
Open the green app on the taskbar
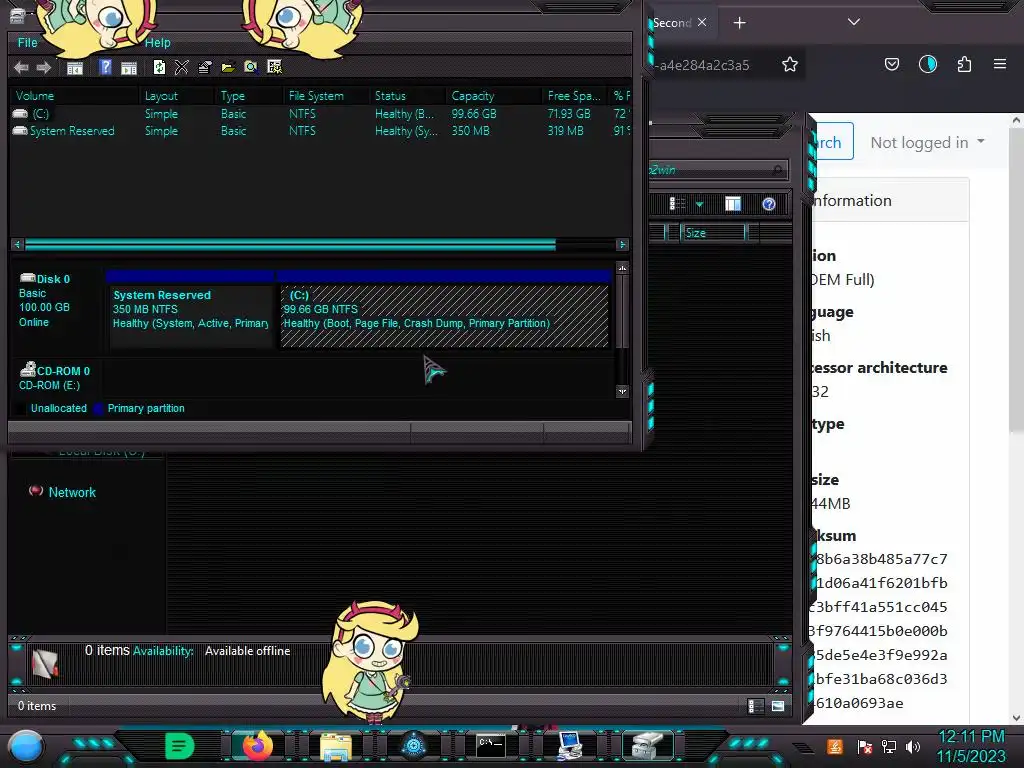(180, 746)
